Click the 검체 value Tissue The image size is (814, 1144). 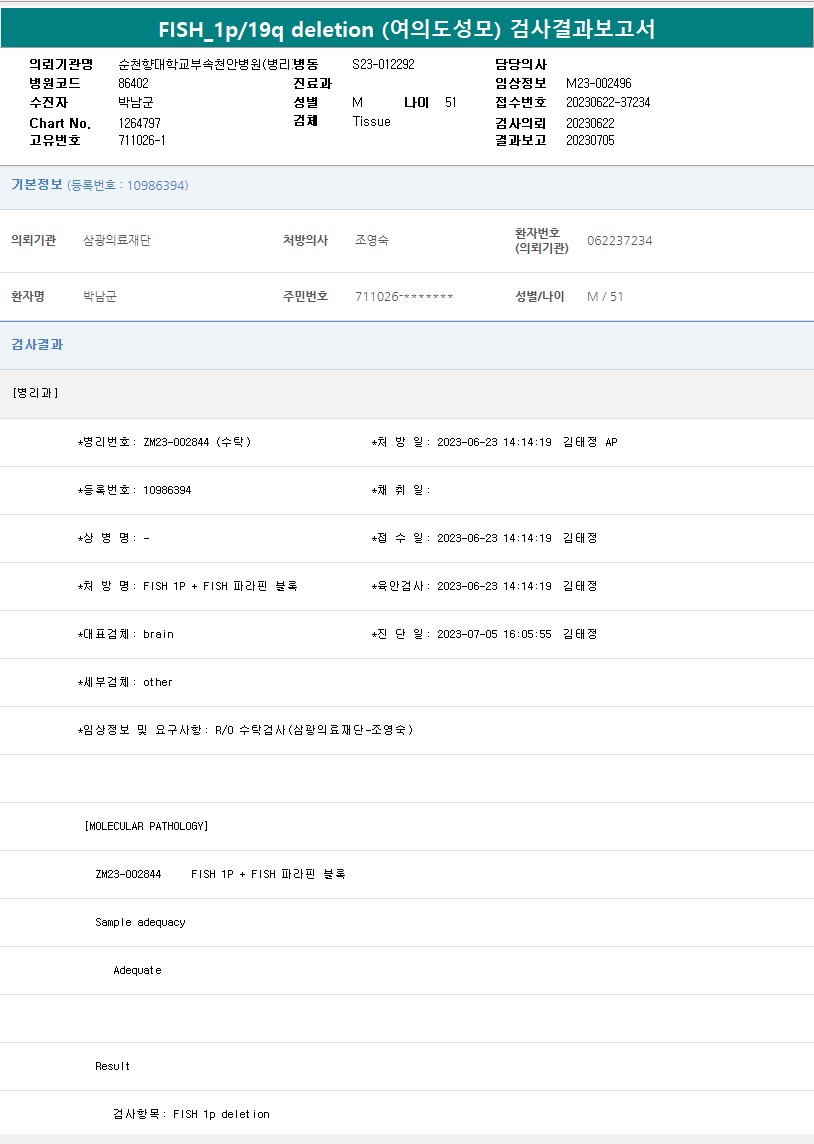point(371,122)
